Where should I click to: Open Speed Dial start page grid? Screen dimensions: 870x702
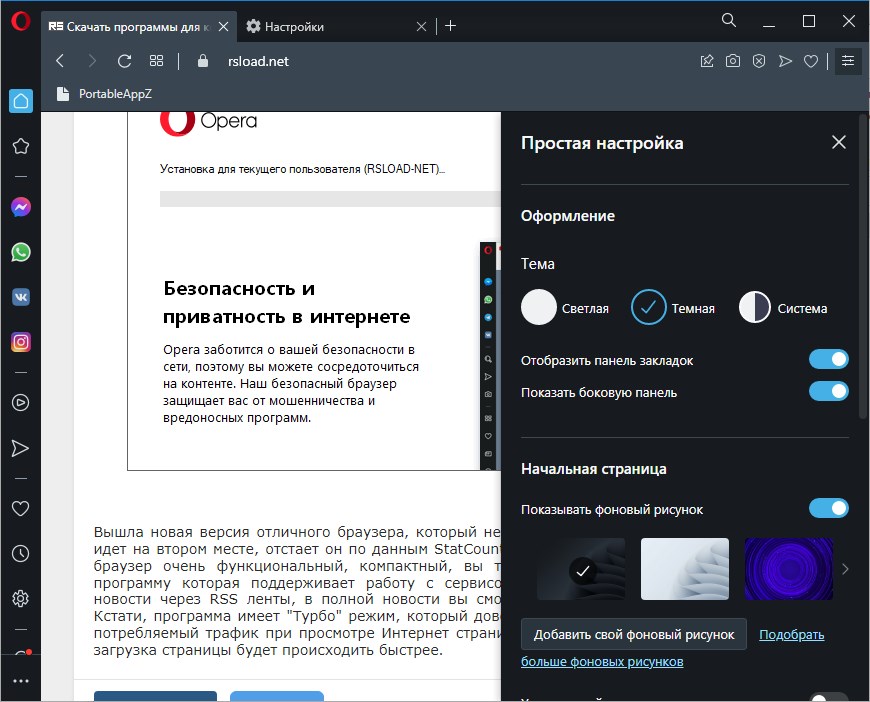click(156, 61)
